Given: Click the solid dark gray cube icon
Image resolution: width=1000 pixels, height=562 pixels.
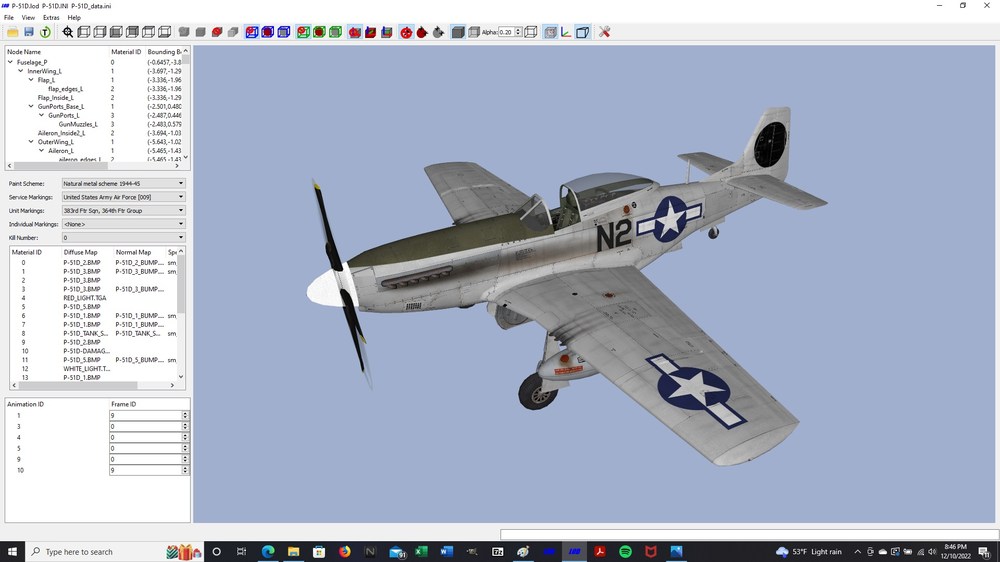Looking at the screenshot, I should pos(458,32).
